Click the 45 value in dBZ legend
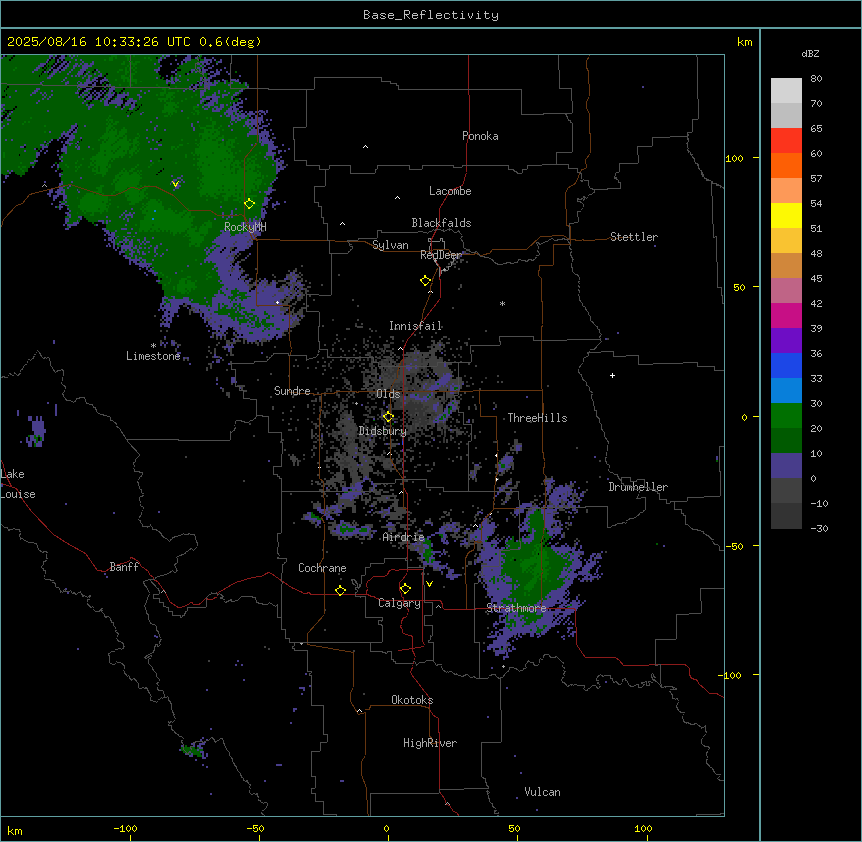The width and height of the screenshot is (862, 842). click(816, 279)
